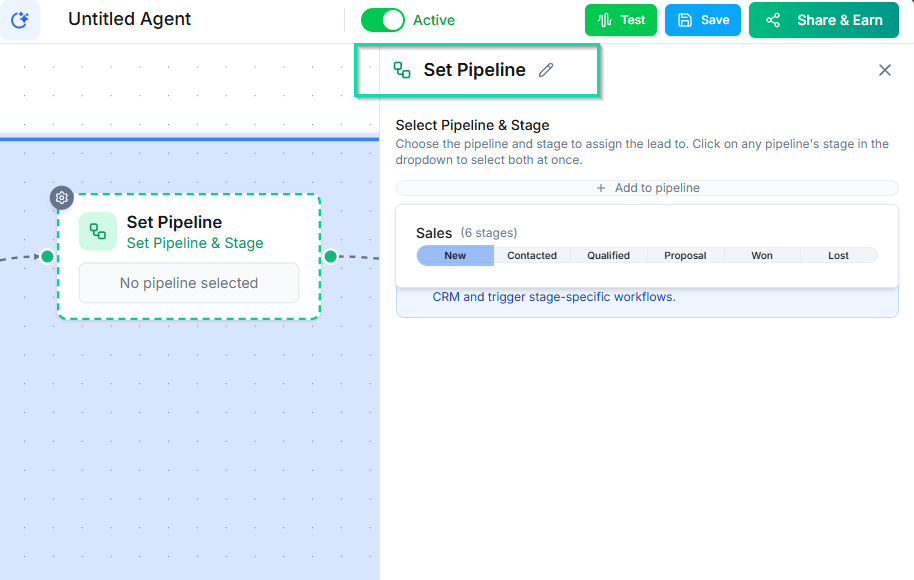Click the pipeline icon in the panel header

pos(402,70)
